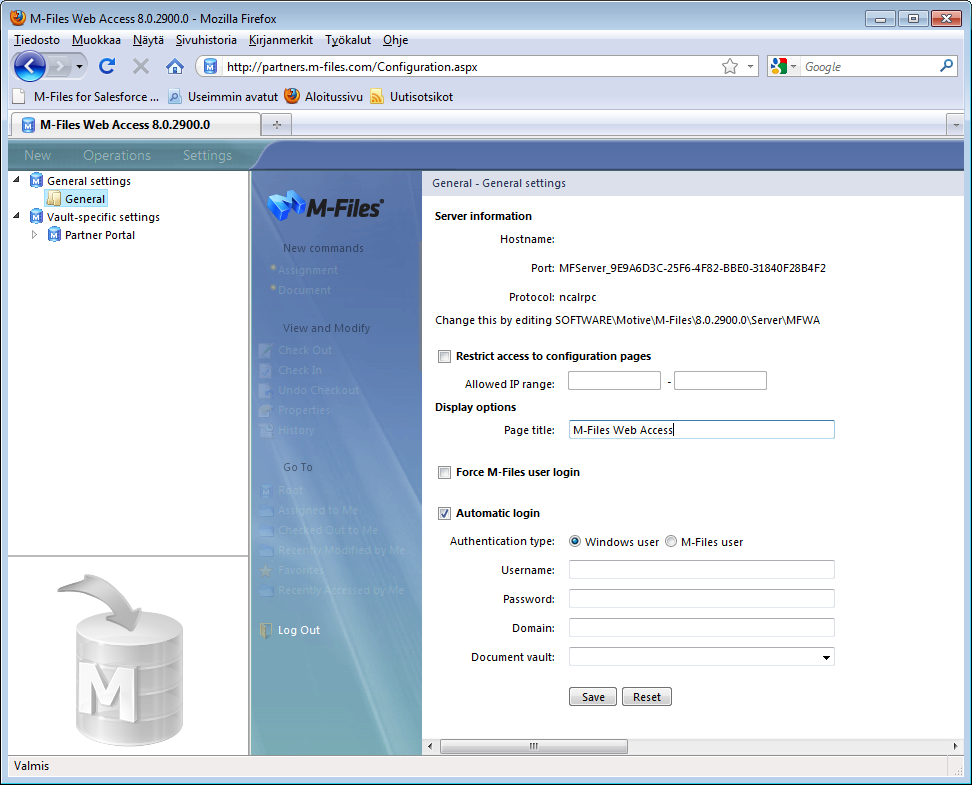Select General settings in the tree
Image resolution: width=972 pixels, height=785 pixels.
tap(89, 181)
